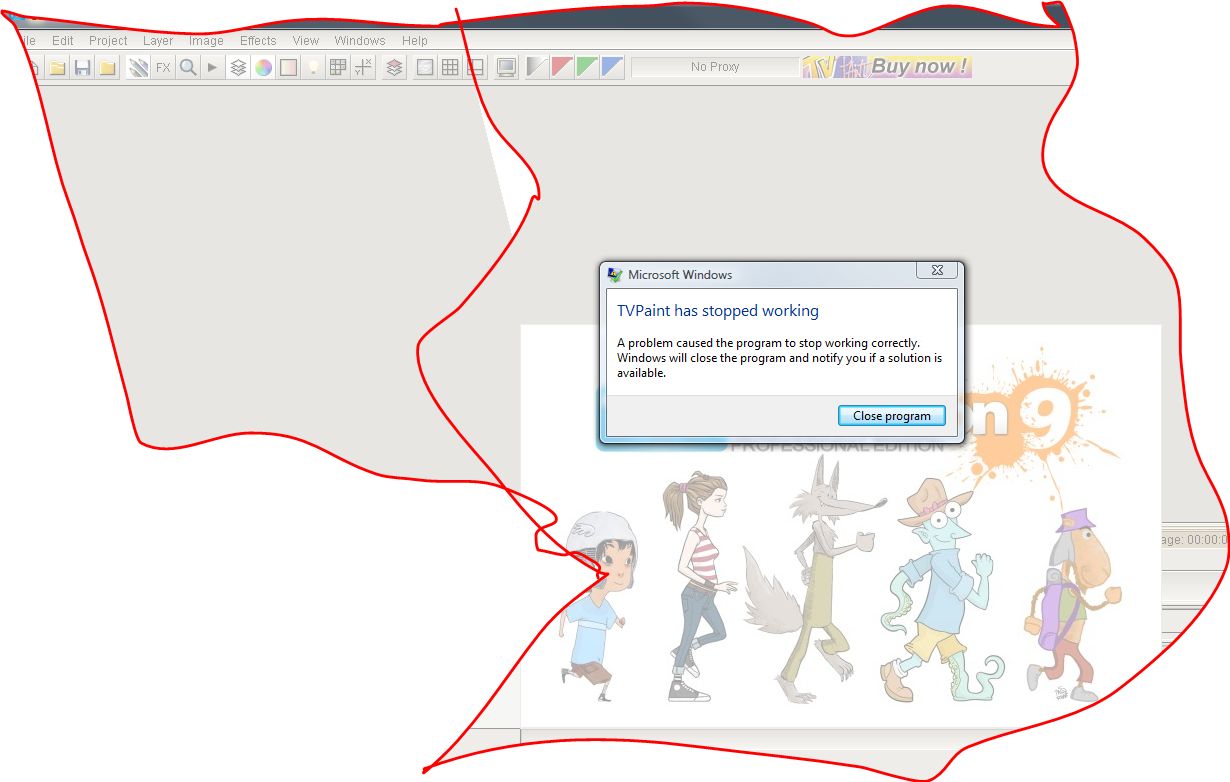Click the monitor display icon

click(507, 67)
